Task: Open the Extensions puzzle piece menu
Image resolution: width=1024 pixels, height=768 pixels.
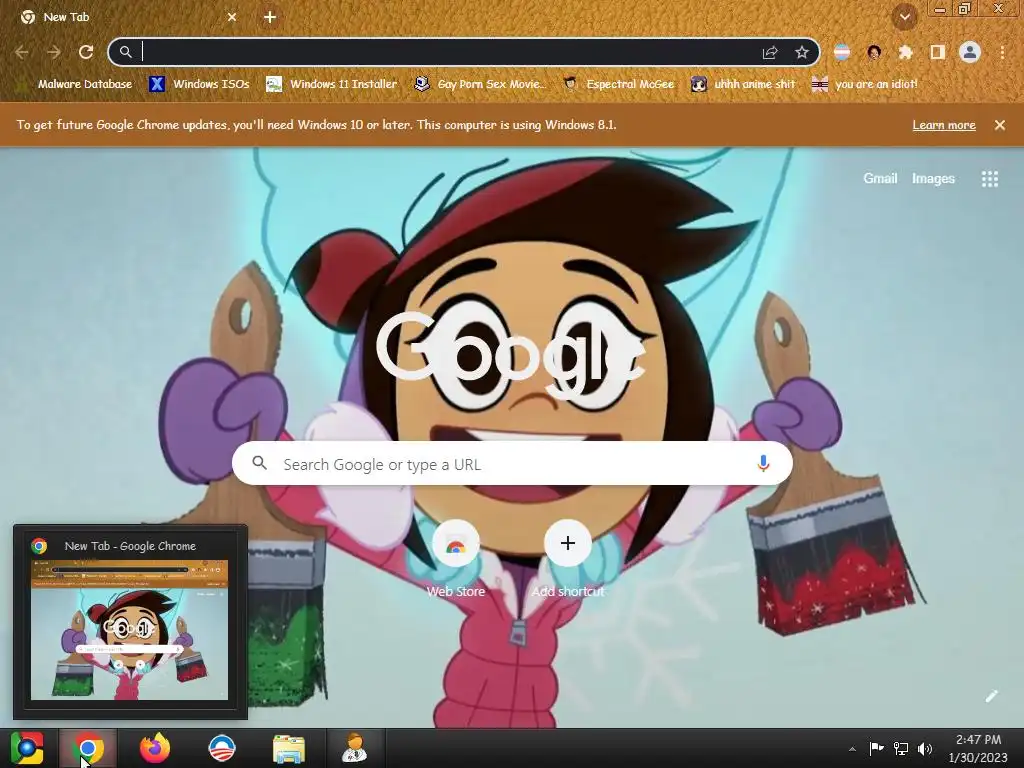Action: pyautogui.click(x=906, y=52)
